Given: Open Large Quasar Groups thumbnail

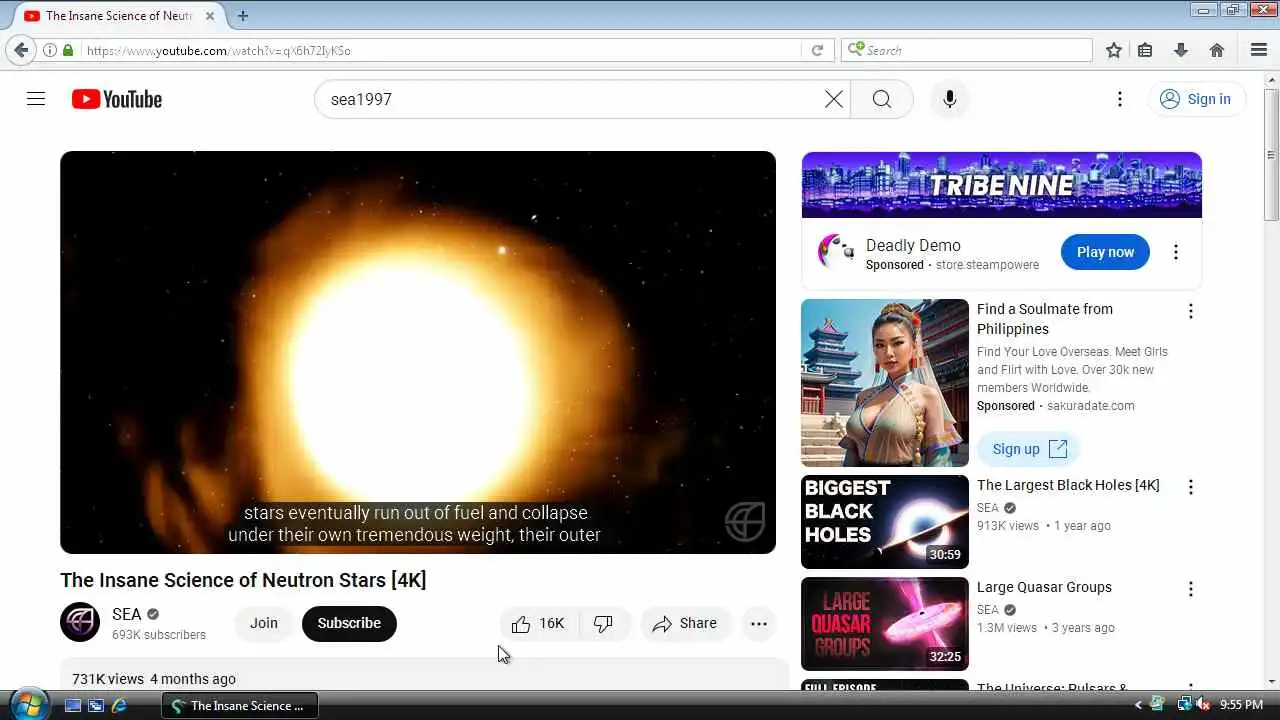Looking at the screenshot, I should (885, 624).
